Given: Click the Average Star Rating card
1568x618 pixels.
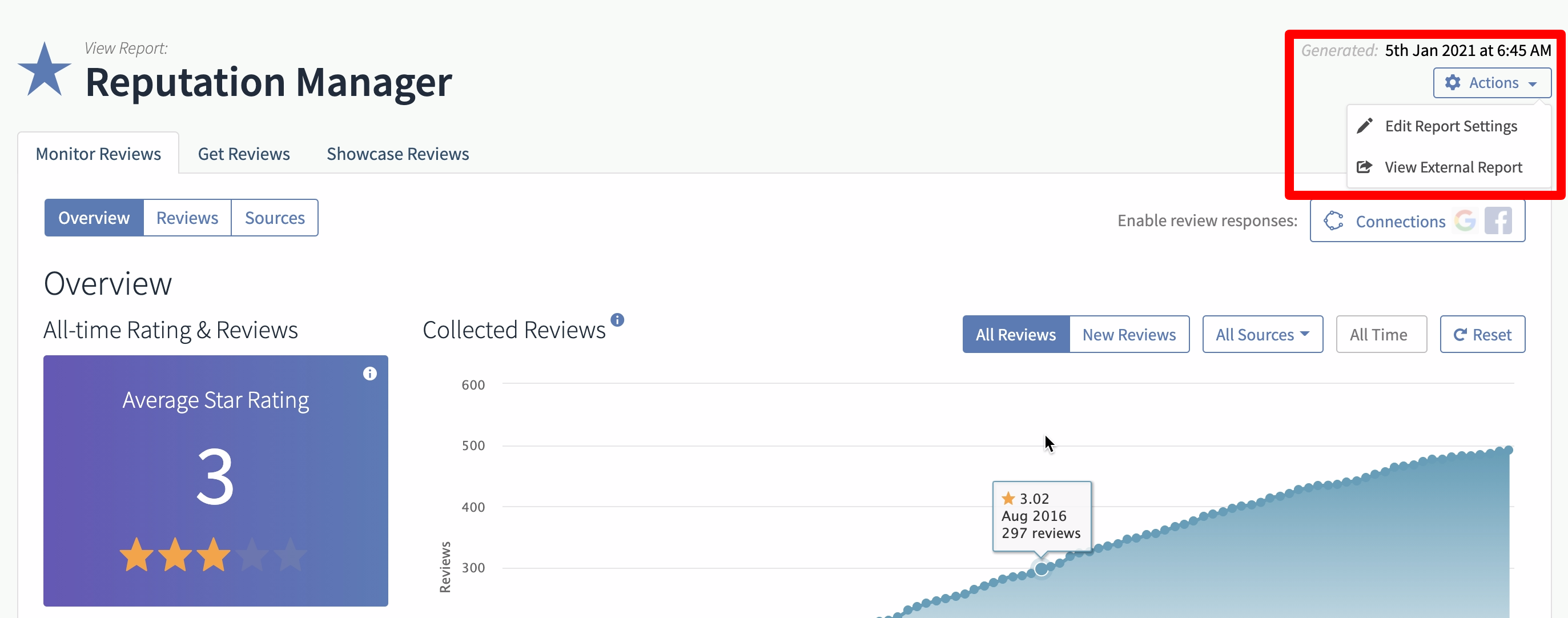Looking at the screenshot, I should click(215, 480).
